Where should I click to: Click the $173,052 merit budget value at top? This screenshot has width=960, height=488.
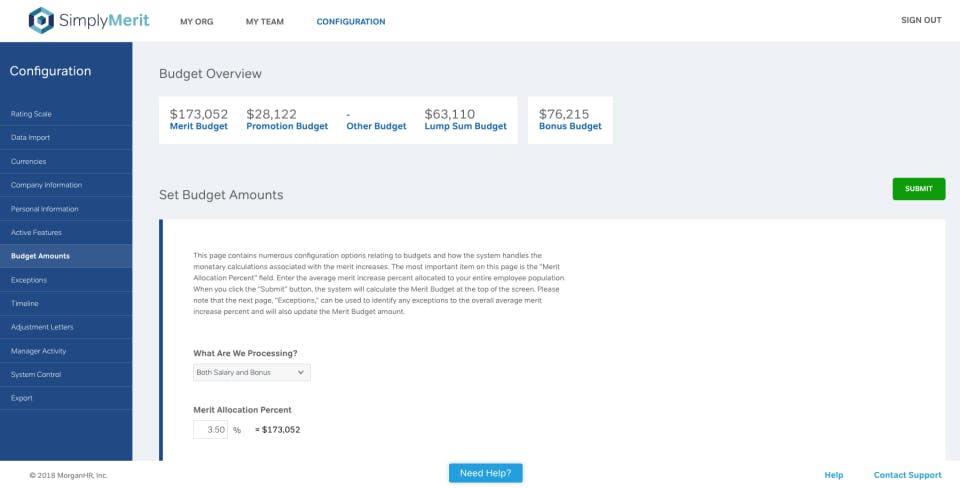point(199,114)
